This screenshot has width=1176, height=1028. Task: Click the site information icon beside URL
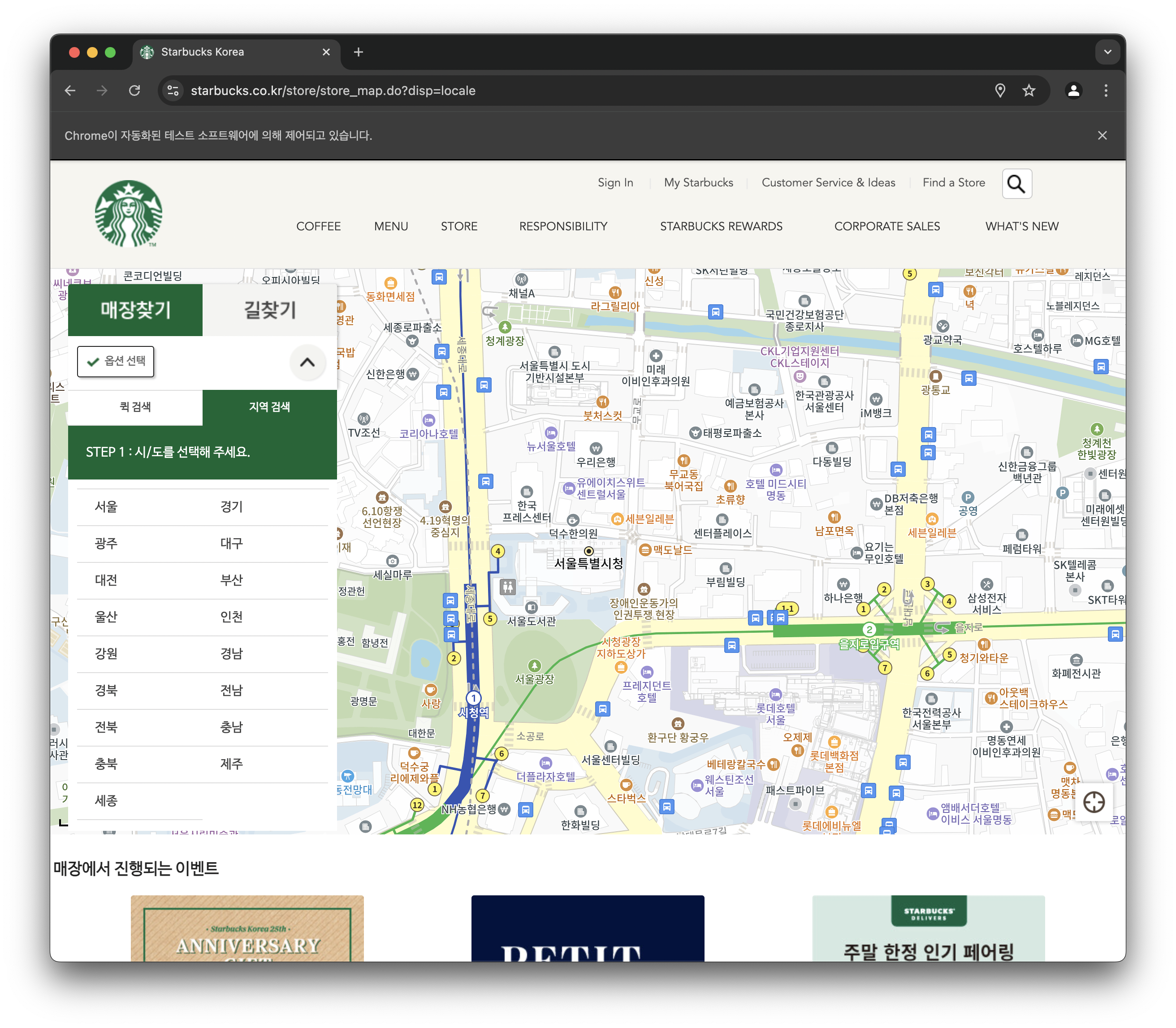(173, 91)
